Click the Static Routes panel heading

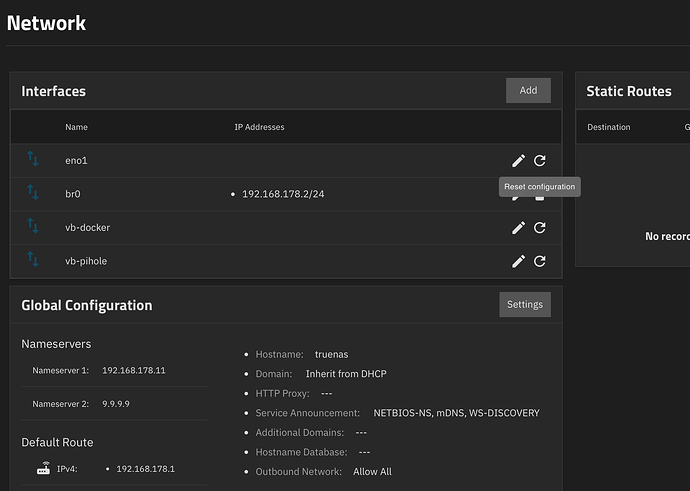629,91
